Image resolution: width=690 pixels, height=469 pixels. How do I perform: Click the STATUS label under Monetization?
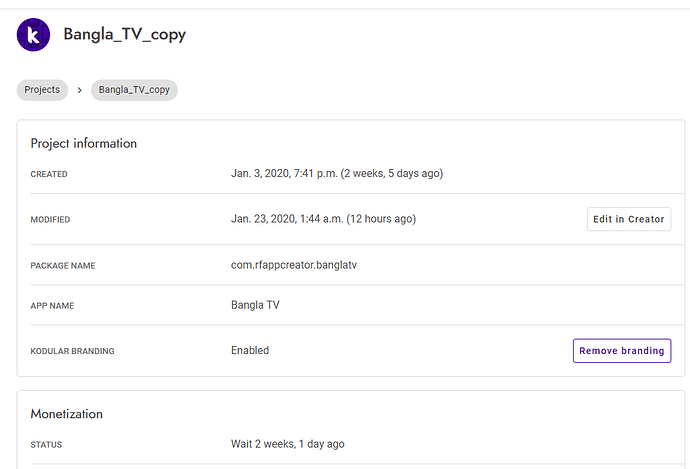point(46,445)
